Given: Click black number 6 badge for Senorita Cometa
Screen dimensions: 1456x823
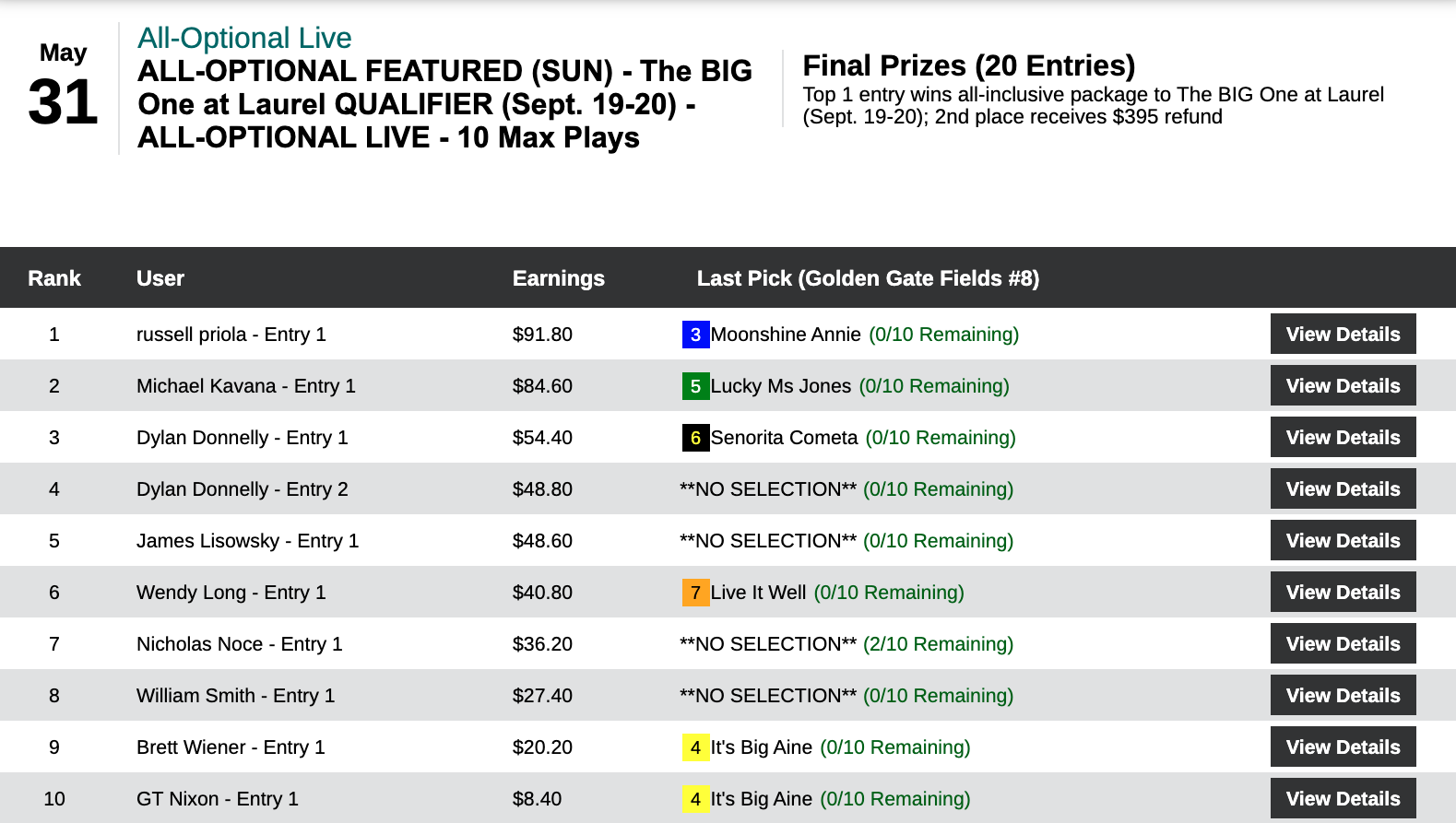Looking at the screenshot, I should click(x=695, y=438).
